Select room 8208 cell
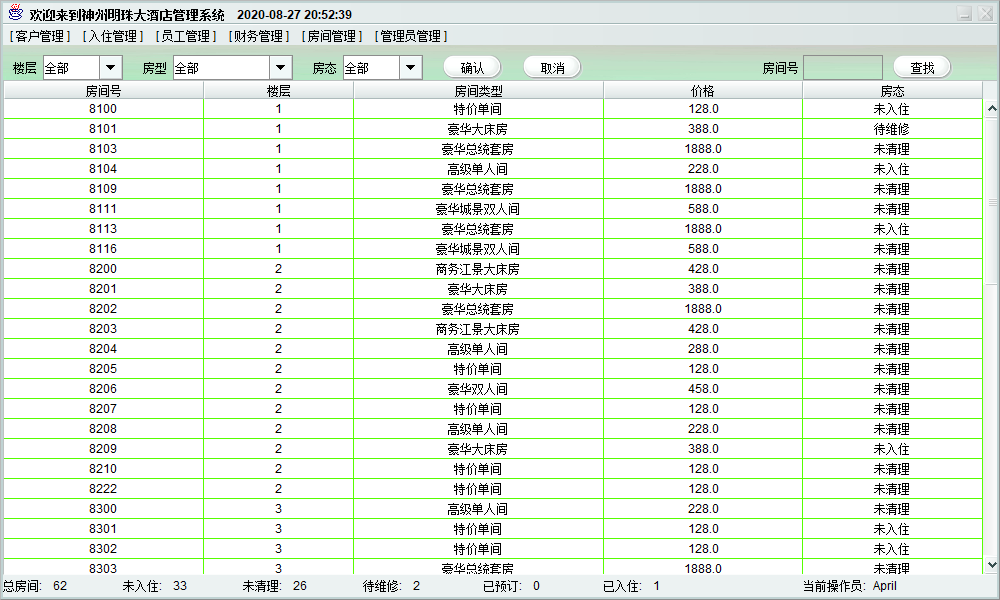Image resolution: width=1000 pixels, height=600 pixels. 103,428
